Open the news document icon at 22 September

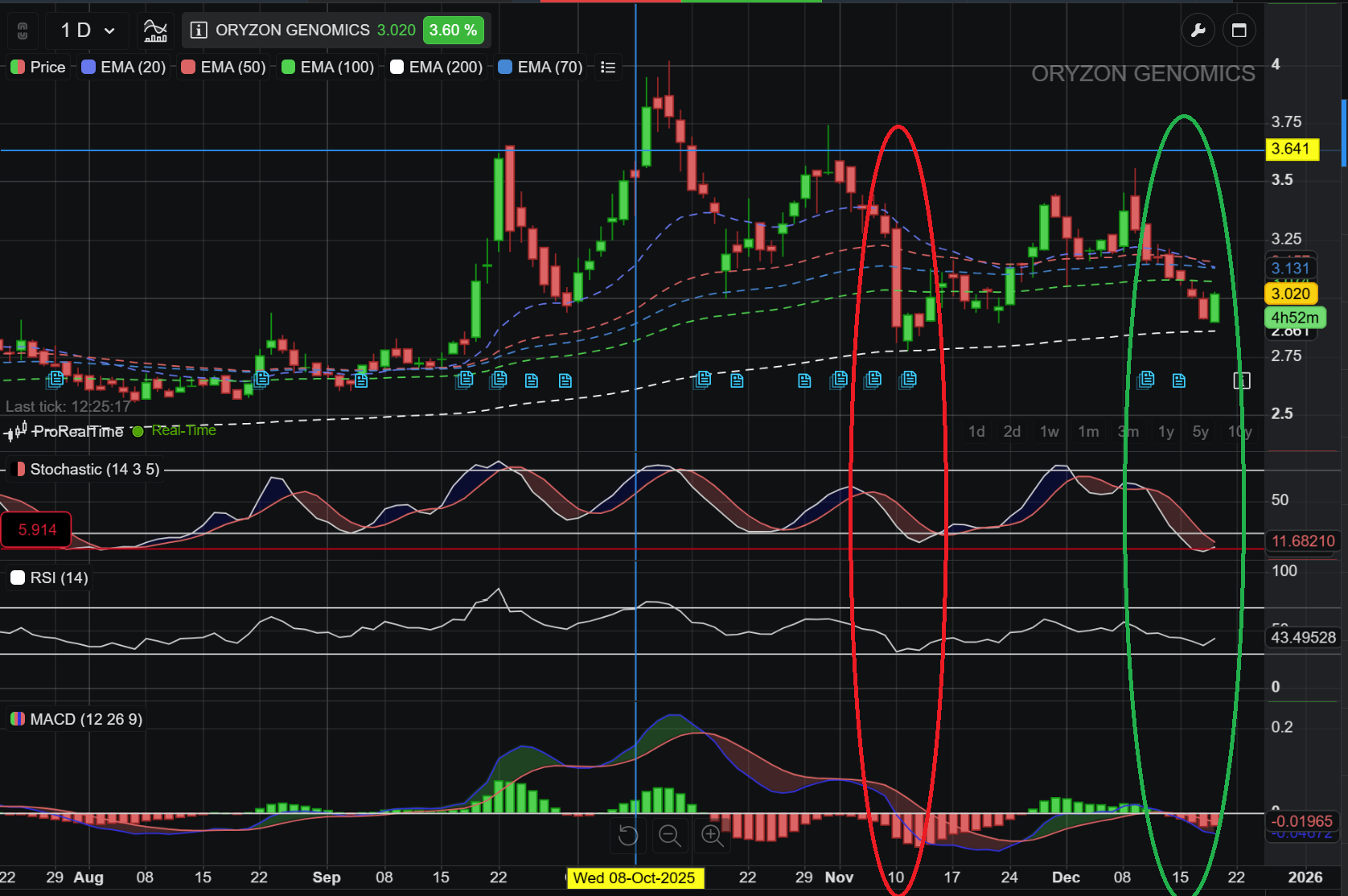(x=499, y=379)
